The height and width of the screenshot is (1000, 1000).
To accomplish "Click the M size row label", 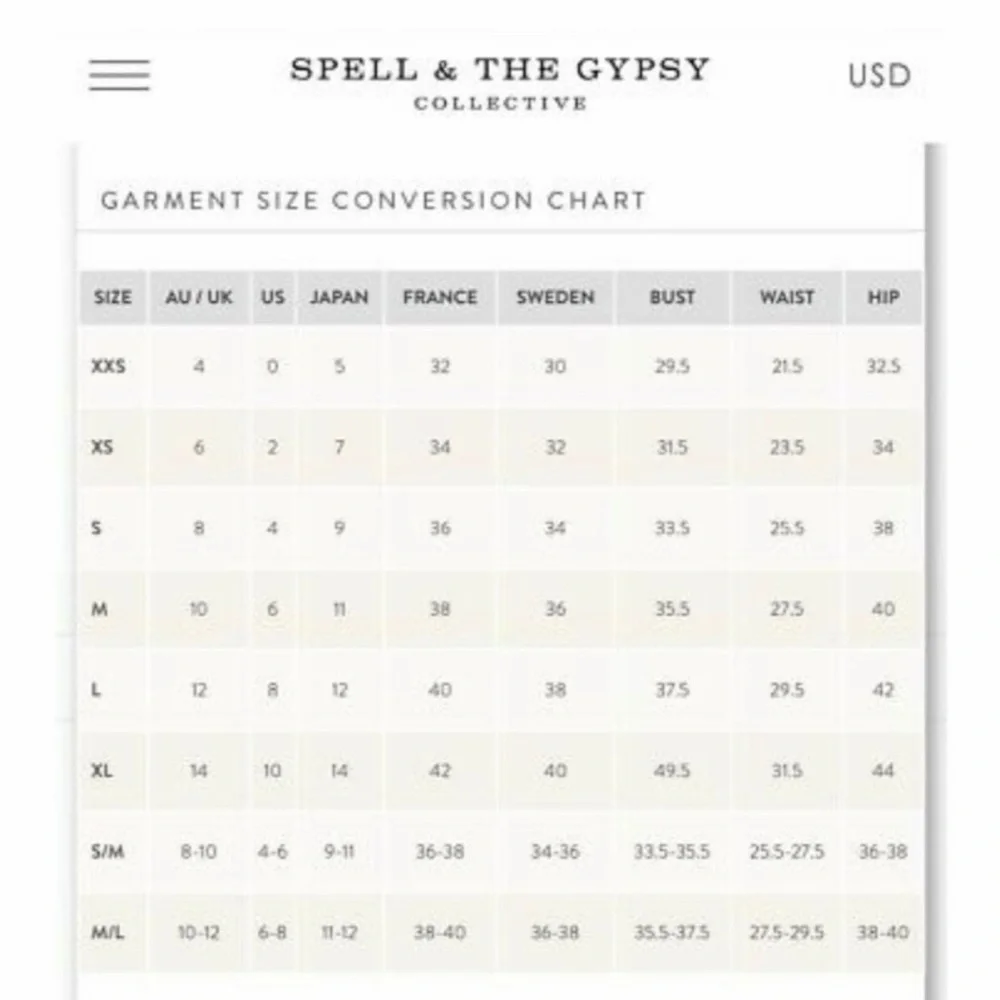I will pyautogui.click(x=99, y=609).
